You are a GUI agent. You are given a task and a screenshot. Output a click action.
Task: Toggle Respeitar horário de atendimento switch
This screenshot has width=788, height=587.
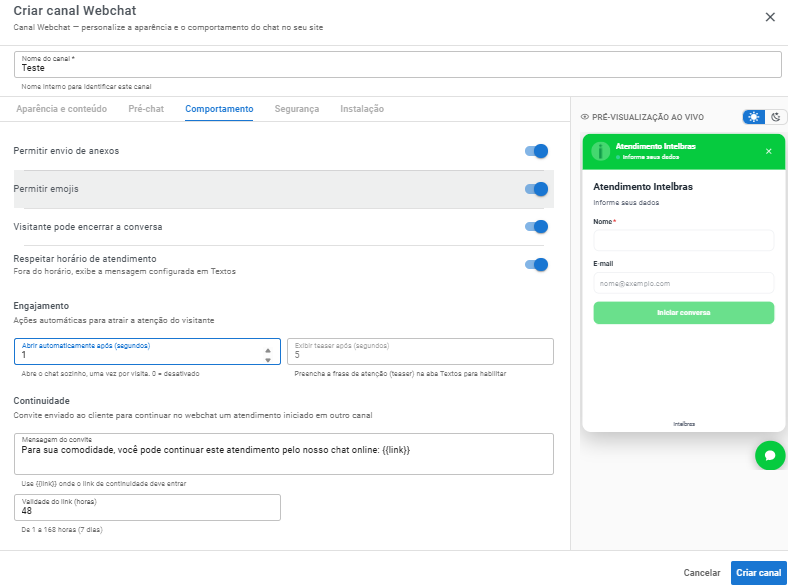point(536,264)
